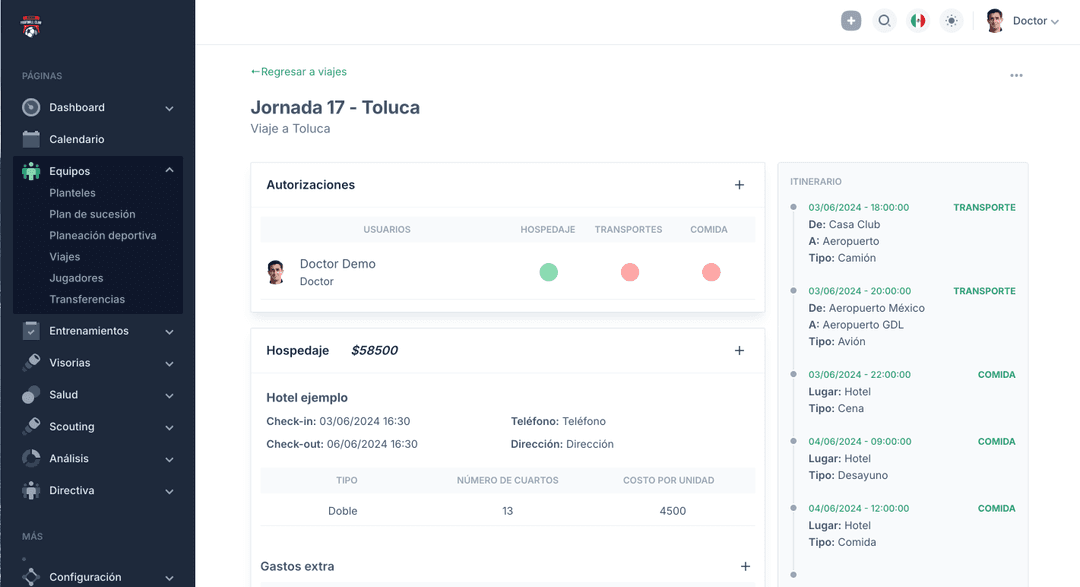Select Viajes in the Equipos submenu
1080x587 pixels.
65,257
